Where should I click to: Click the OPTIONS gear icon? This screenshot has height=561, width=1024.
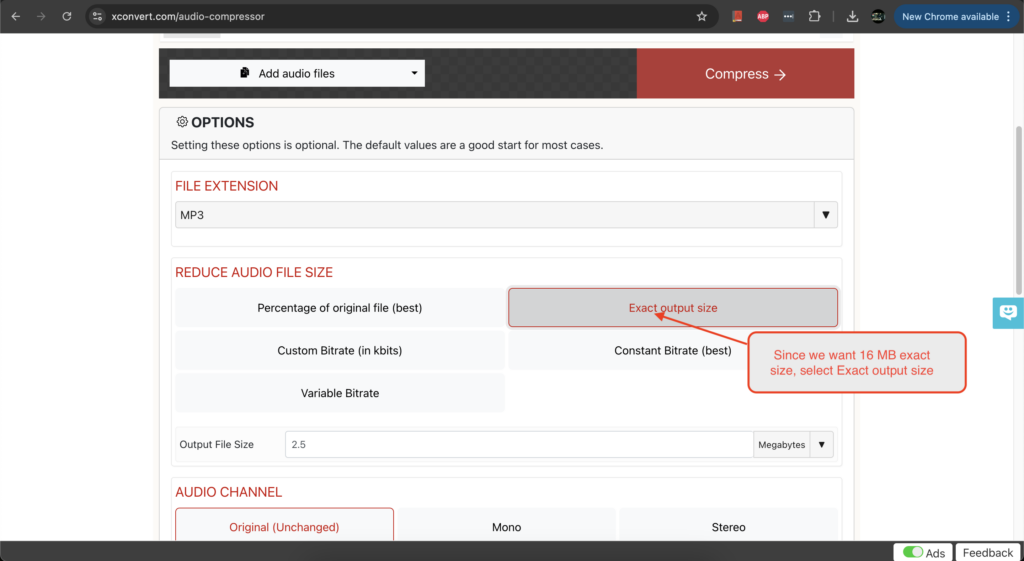182,121
